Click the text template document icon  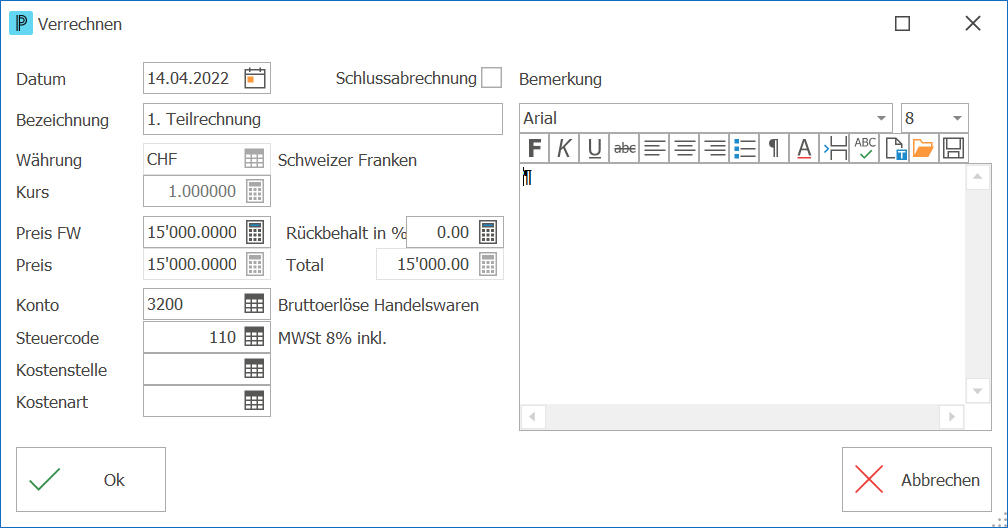tap(894, 149)
